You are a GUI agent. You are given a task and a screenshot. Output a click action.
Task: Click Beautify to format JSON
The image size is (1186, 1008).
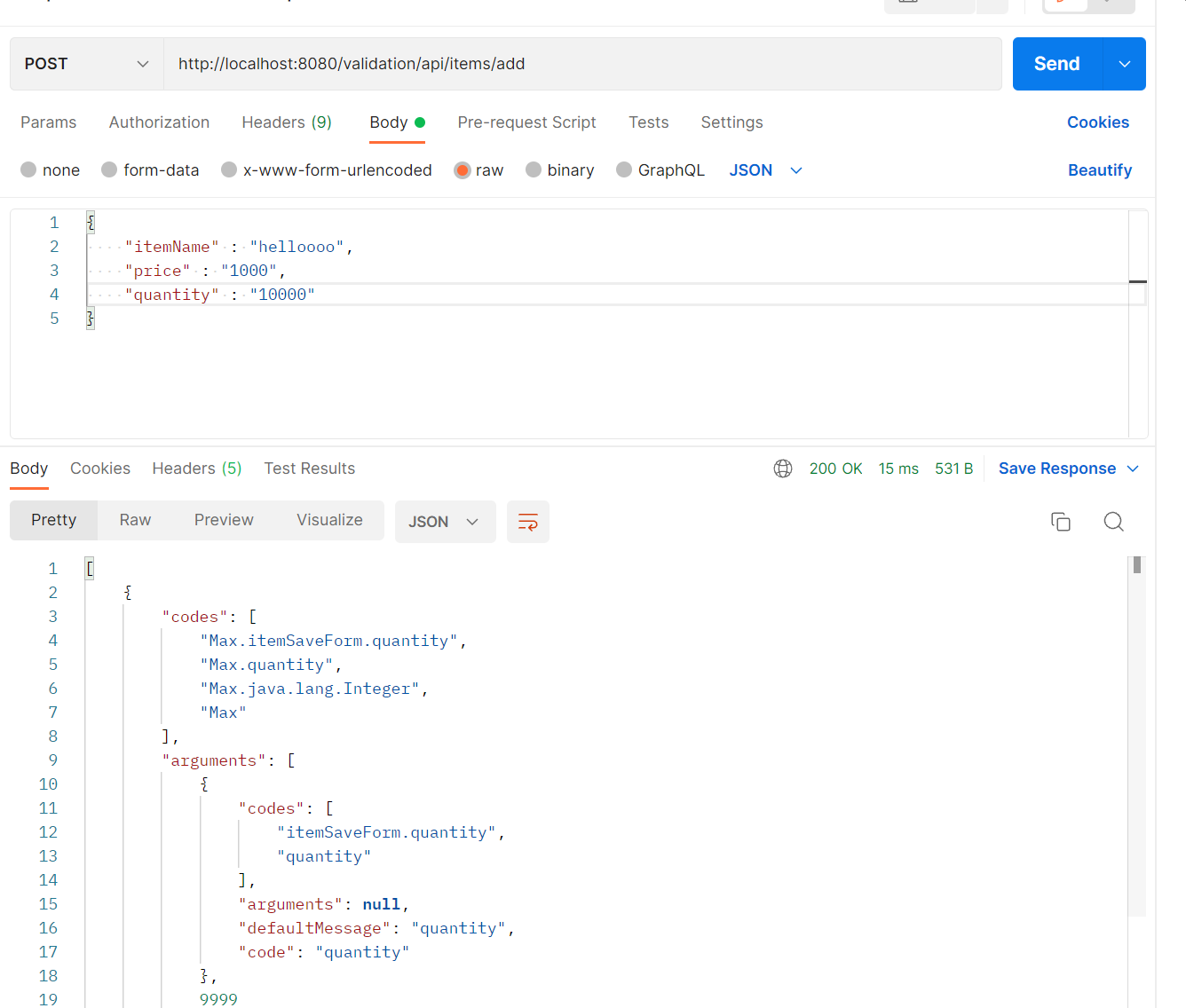pyautogui.click(x=1100, y=170)
